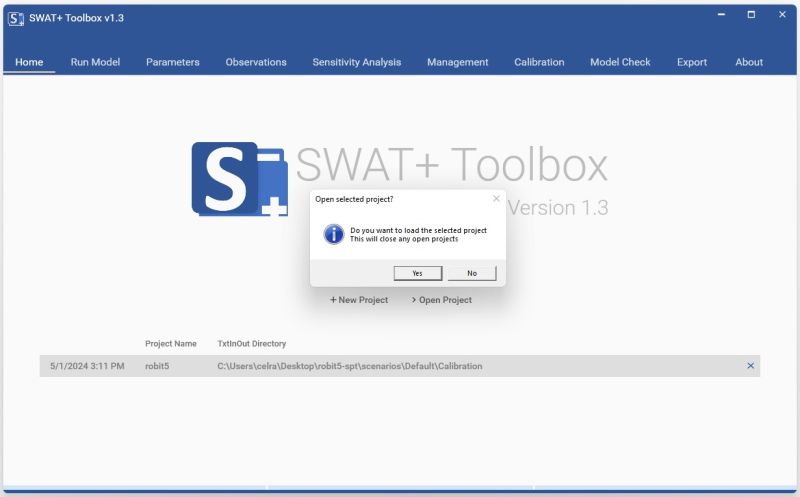Close the Open selected project dialog
Viewport: 800px width, 497px height.
pos(496,198)
